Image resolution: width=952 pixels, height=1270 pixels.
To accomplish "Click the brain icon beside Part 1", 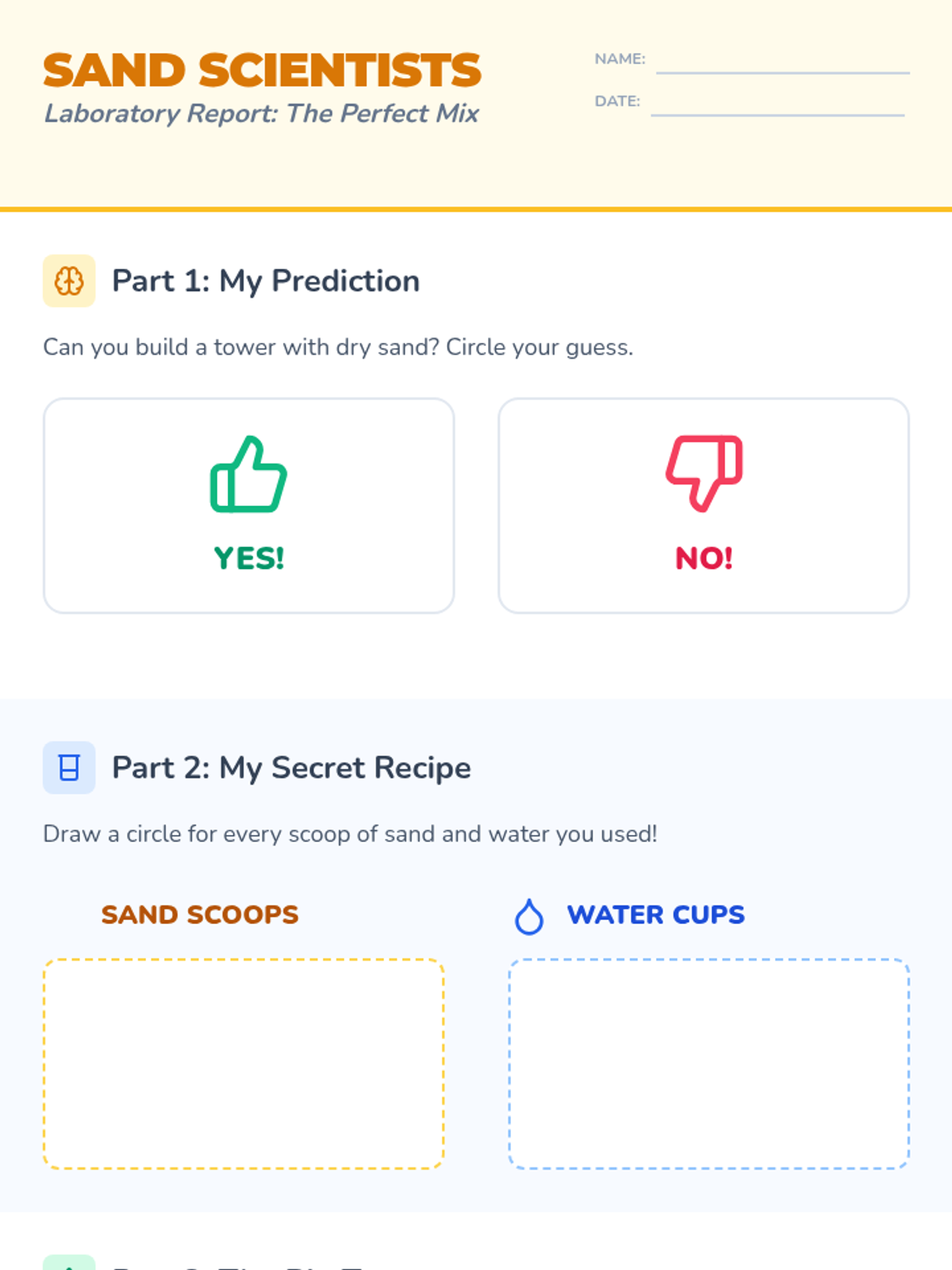I will pos(69,281).
